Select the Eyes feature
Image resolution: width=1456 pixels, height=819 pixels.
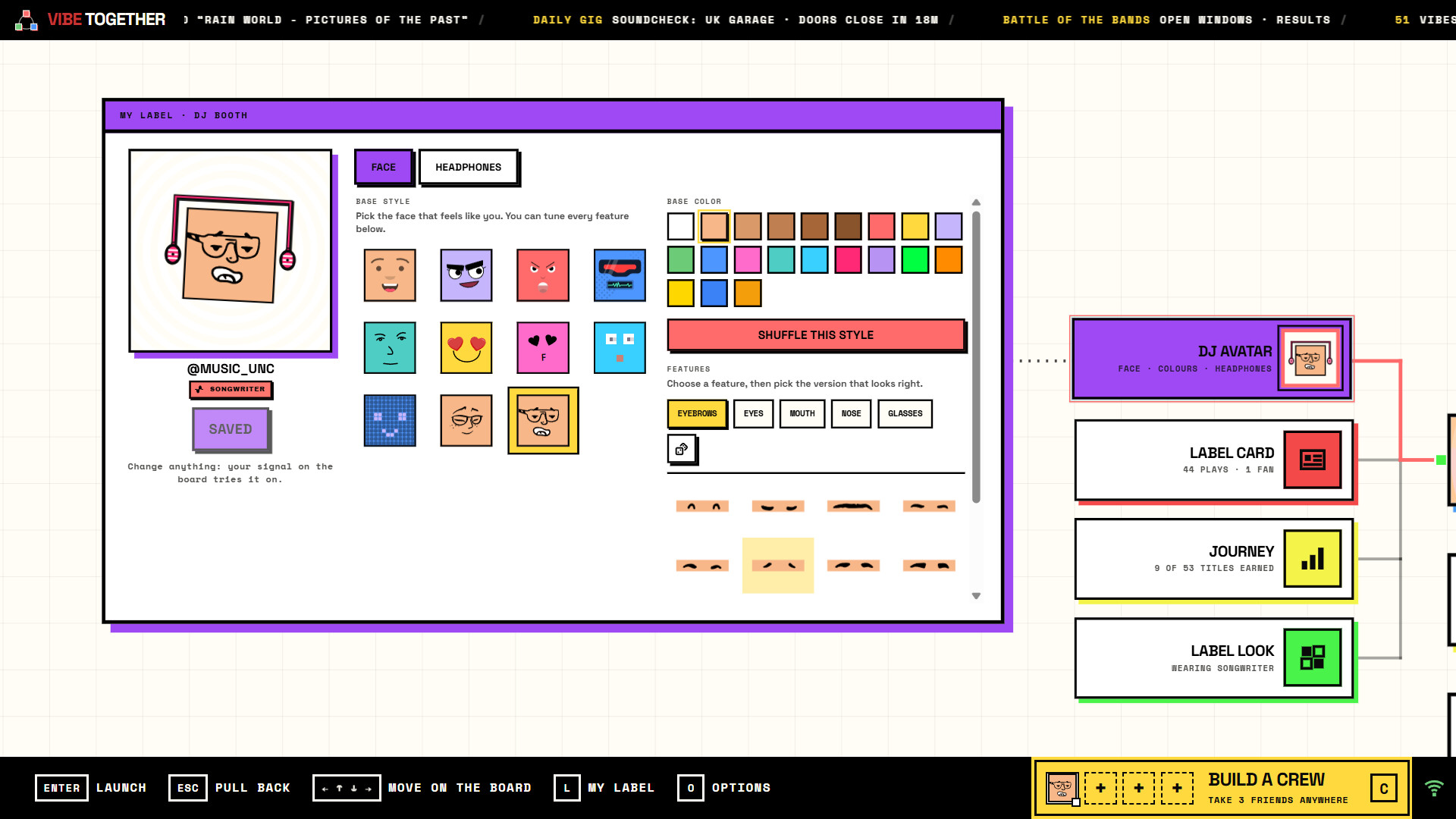753,413
